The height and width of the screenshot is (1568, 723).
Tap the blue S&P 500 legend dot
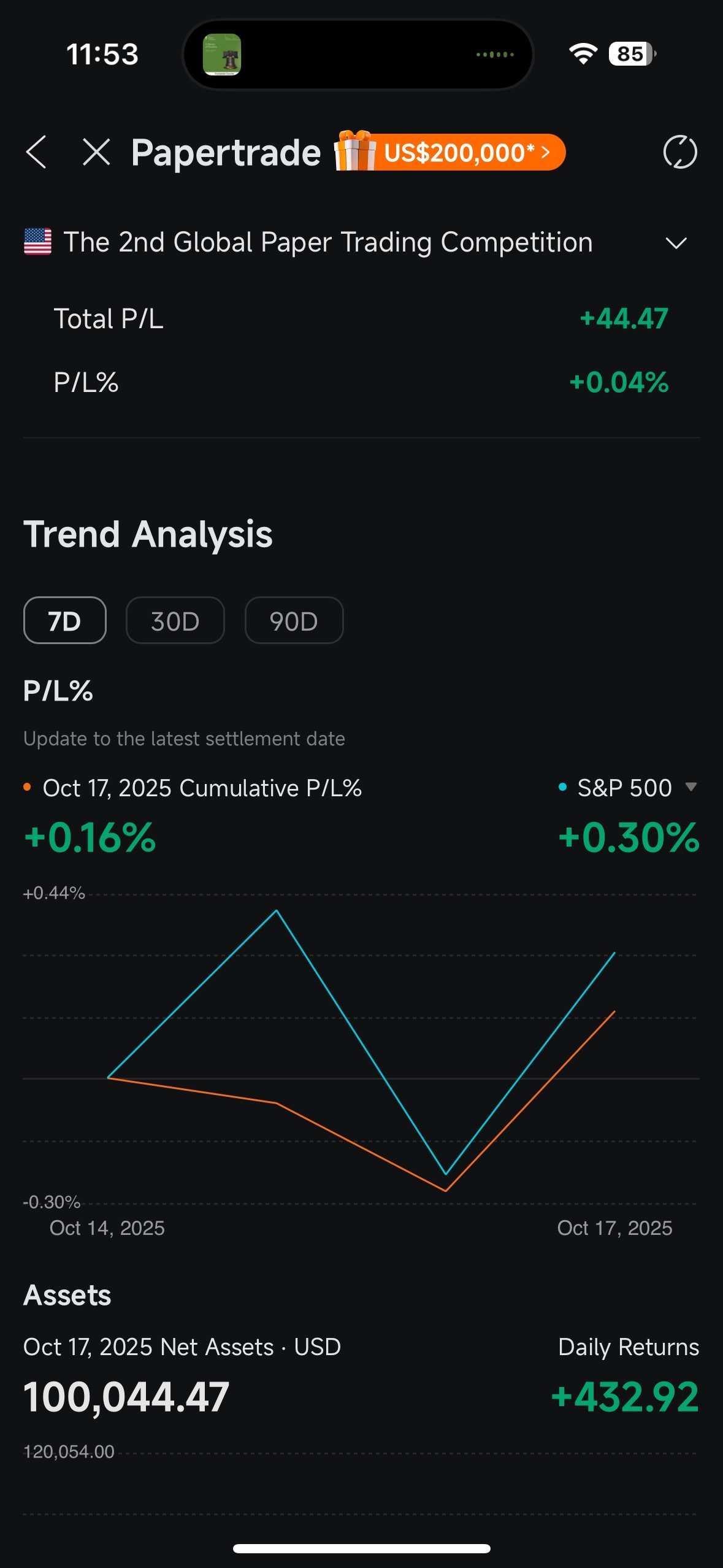tap(562, 788)
